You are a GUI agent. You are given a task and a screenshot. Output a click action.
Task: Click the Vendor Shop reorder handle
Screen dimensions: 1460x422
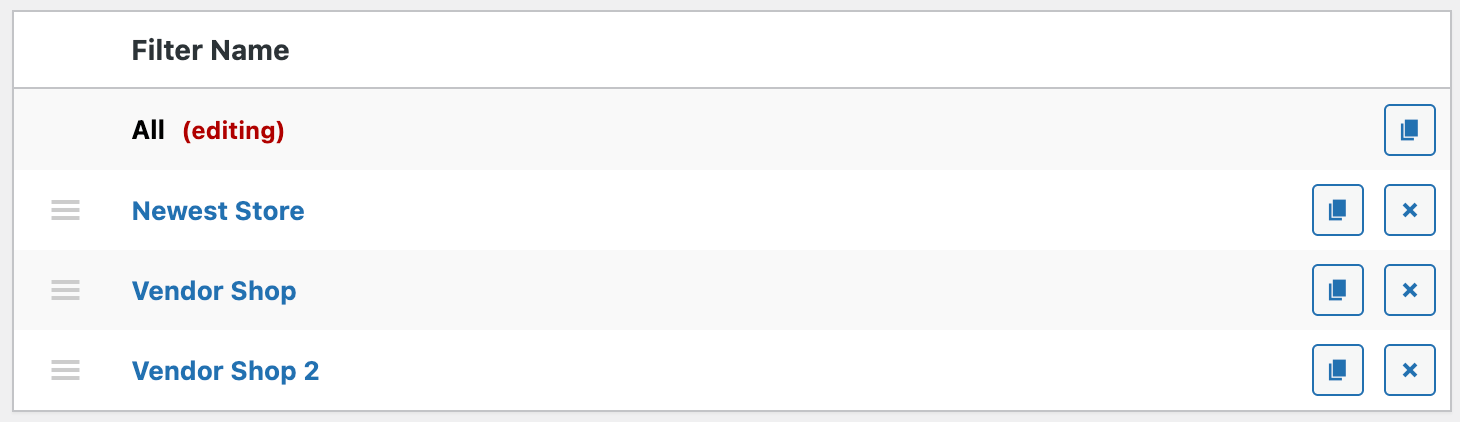[65, 290]
